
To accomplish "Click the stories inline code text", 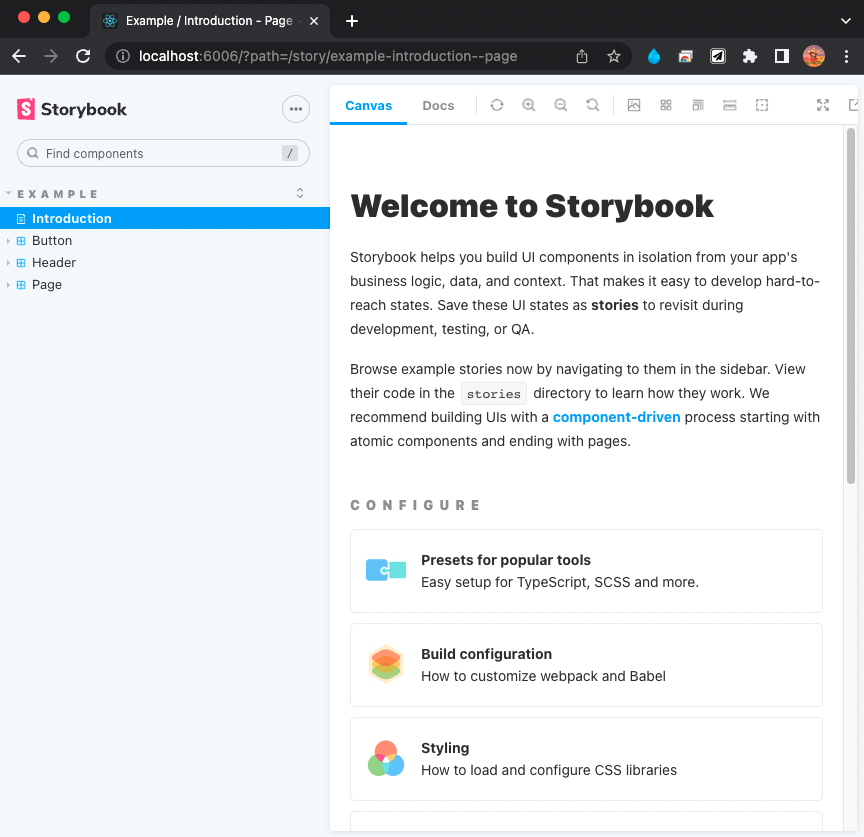I will (494, 393).
